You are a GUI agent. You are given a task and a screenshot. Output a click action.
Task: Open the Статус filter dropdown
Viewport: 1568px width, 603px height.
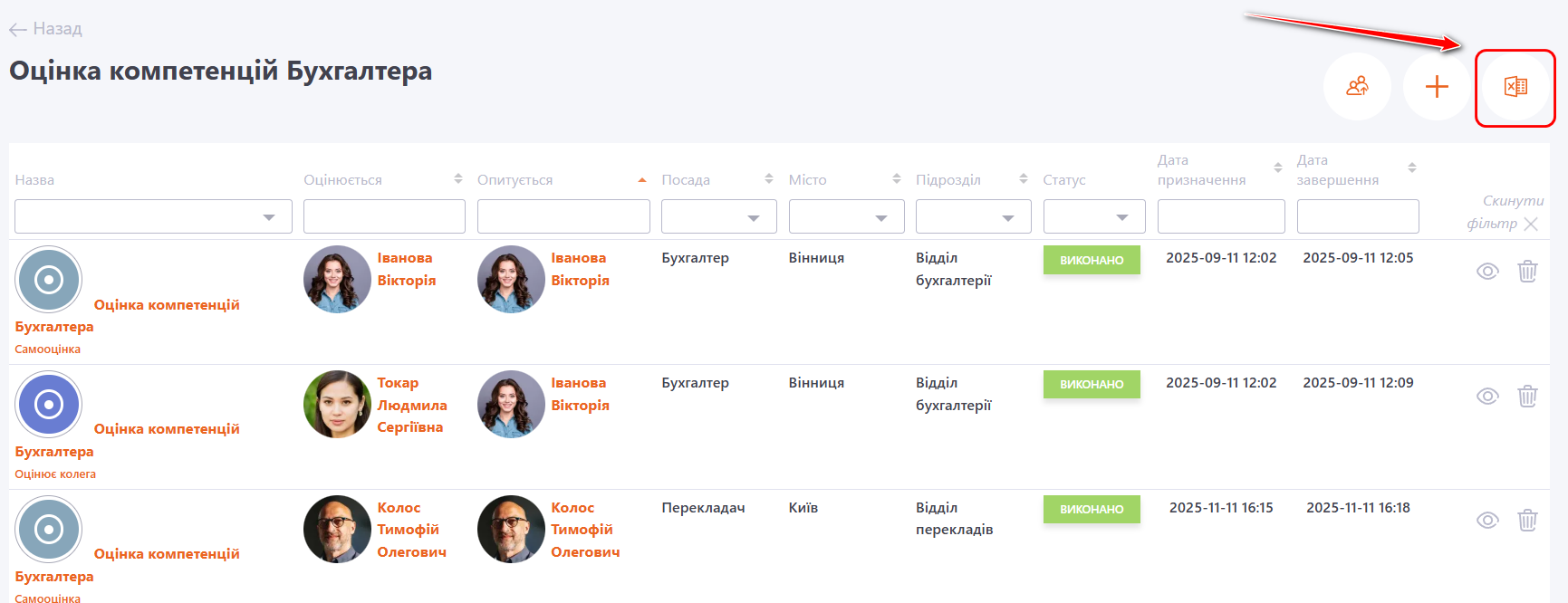(x=1093, y=217)
